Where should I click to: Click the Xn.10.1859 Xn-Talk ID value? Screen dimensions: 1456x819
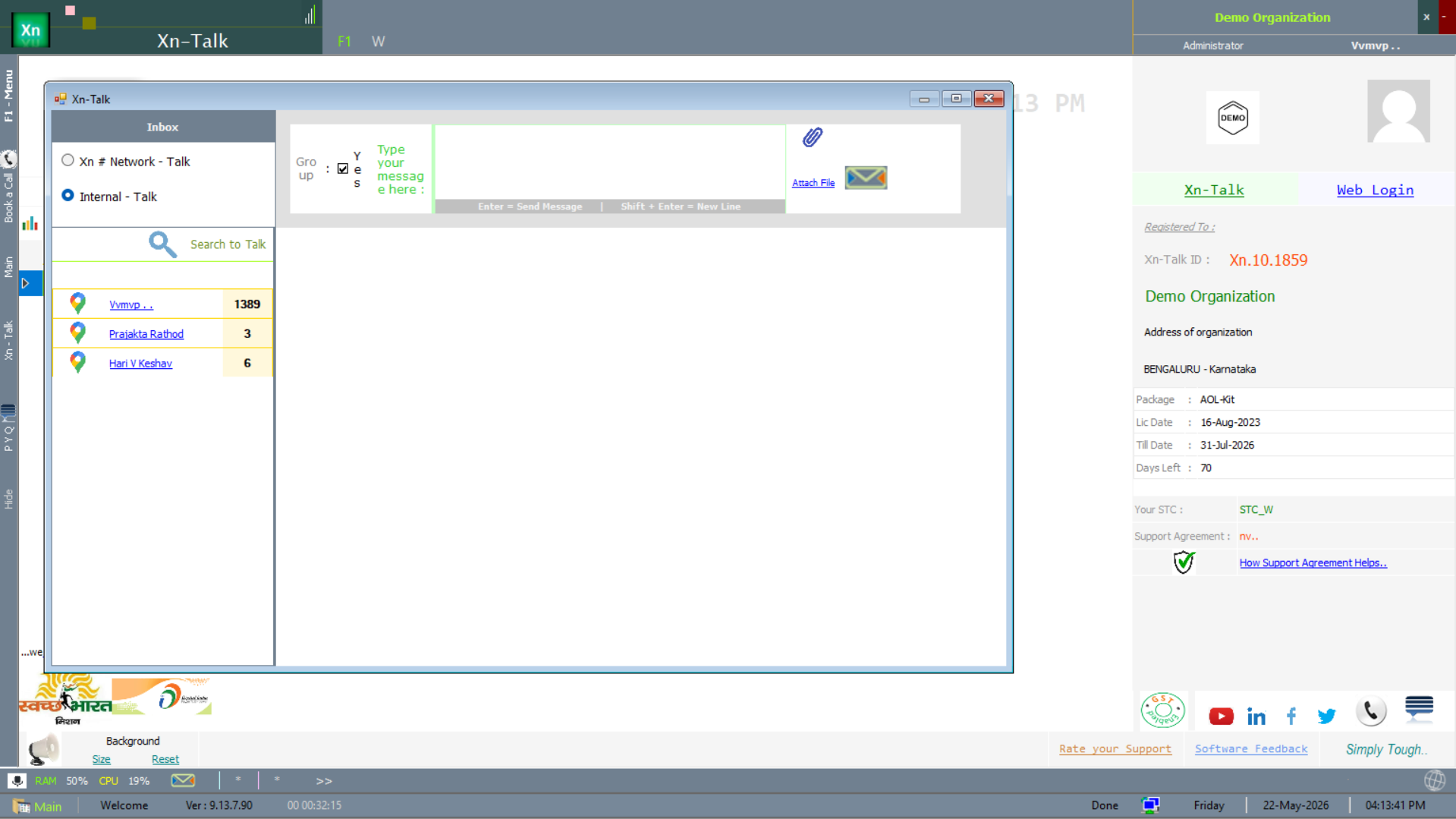click(1268, 260)
